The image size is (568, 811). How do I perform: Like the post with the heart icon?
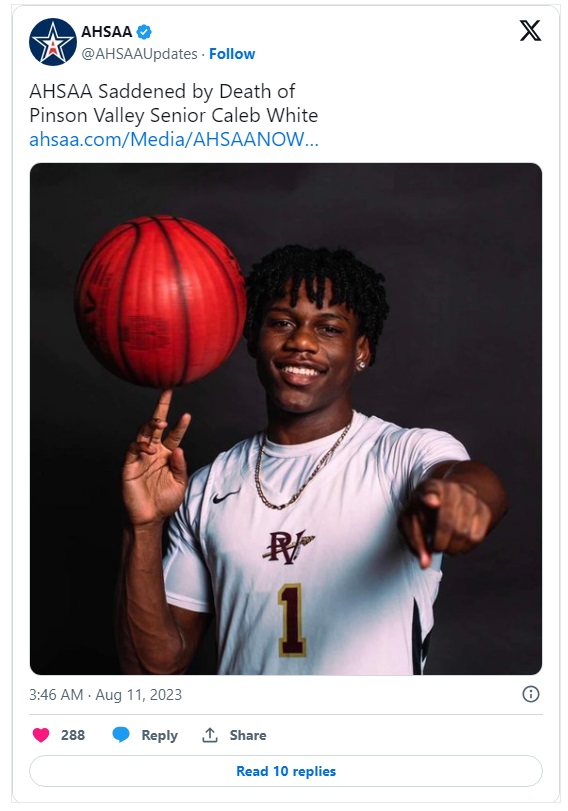tap(41, 735)
